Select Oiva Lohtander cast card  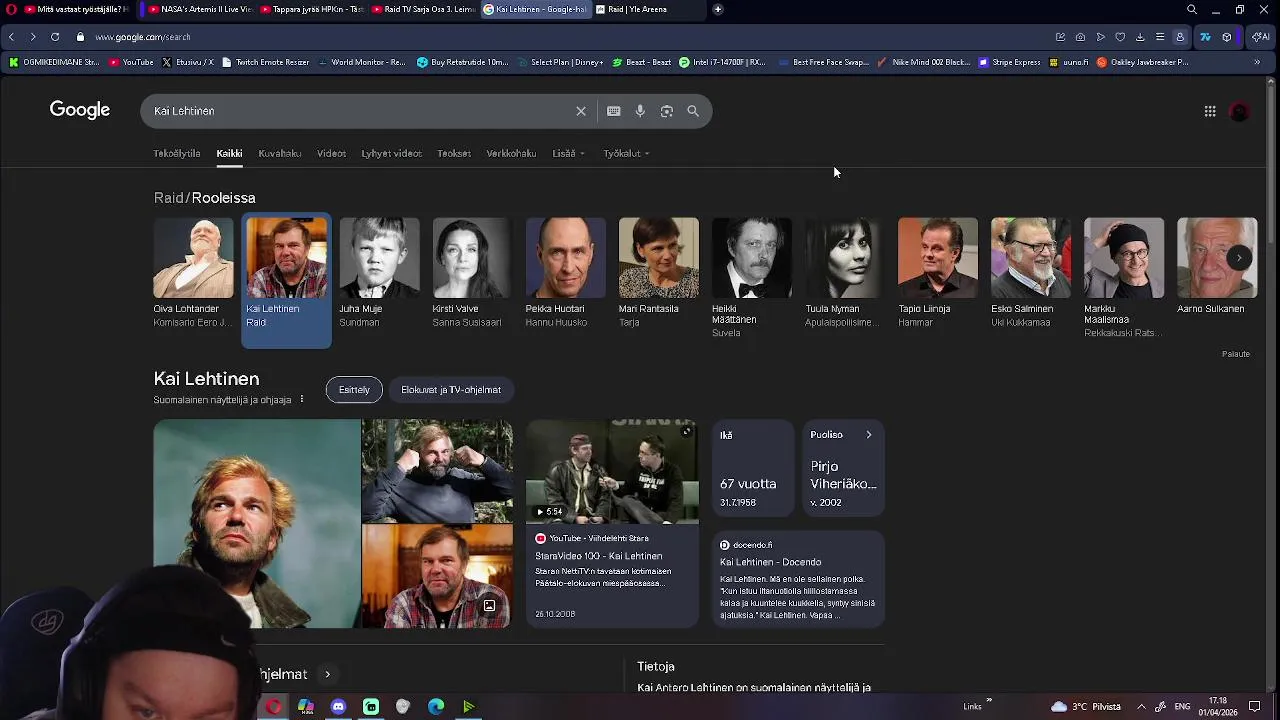tap(193, 273)
